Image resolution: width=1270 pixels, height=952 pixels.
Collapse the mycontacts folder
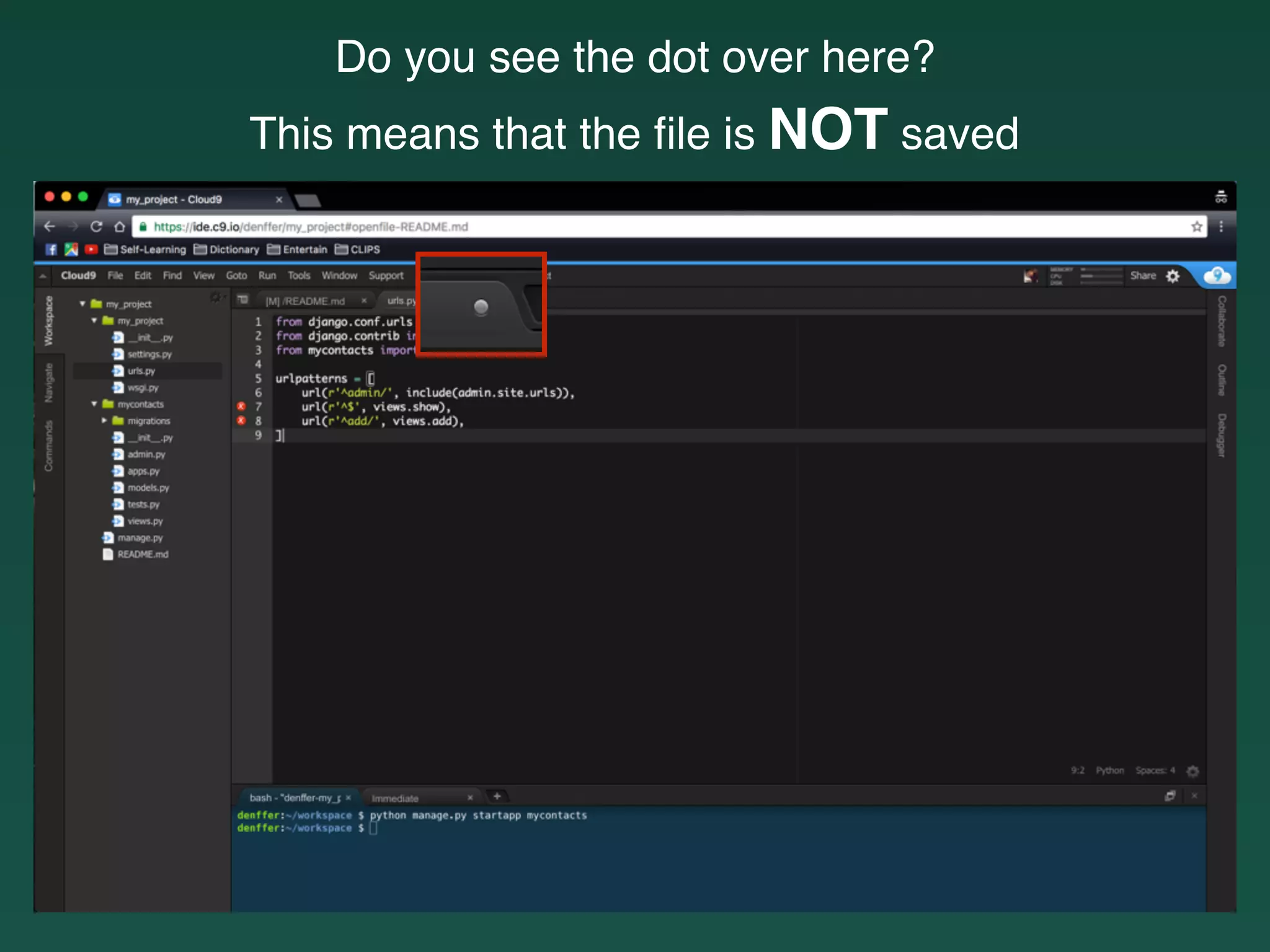pyautogui.click(x=94, y=404)
